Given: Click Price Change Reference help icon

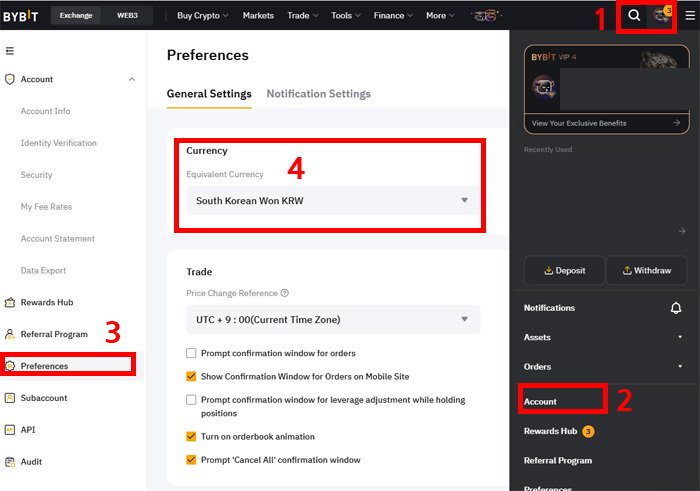Looking at the screenshot, I should [x=285, y=293].
